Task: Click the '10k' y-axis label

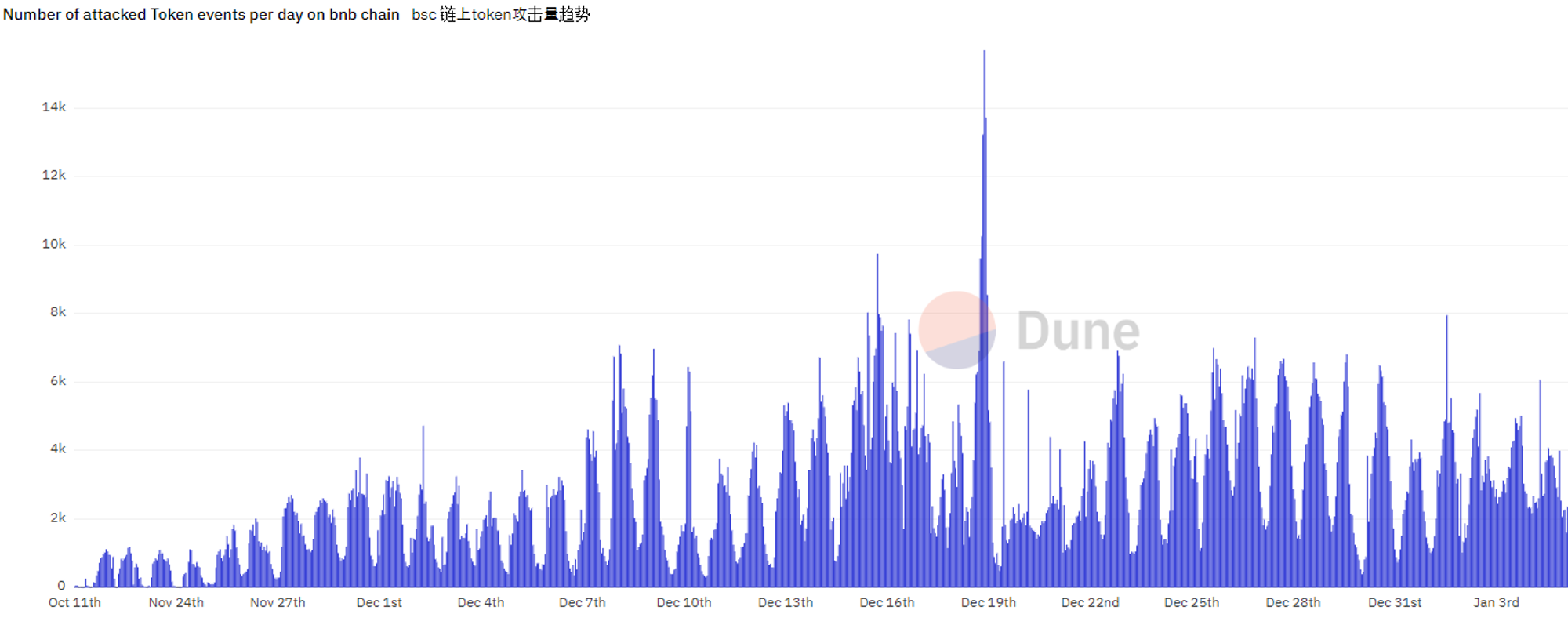Action: pos(54,244)
